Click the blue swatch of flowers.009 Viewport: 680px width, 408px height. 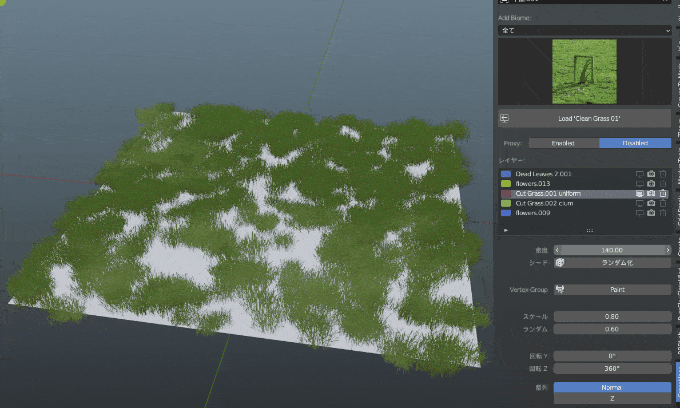point(506,213)
